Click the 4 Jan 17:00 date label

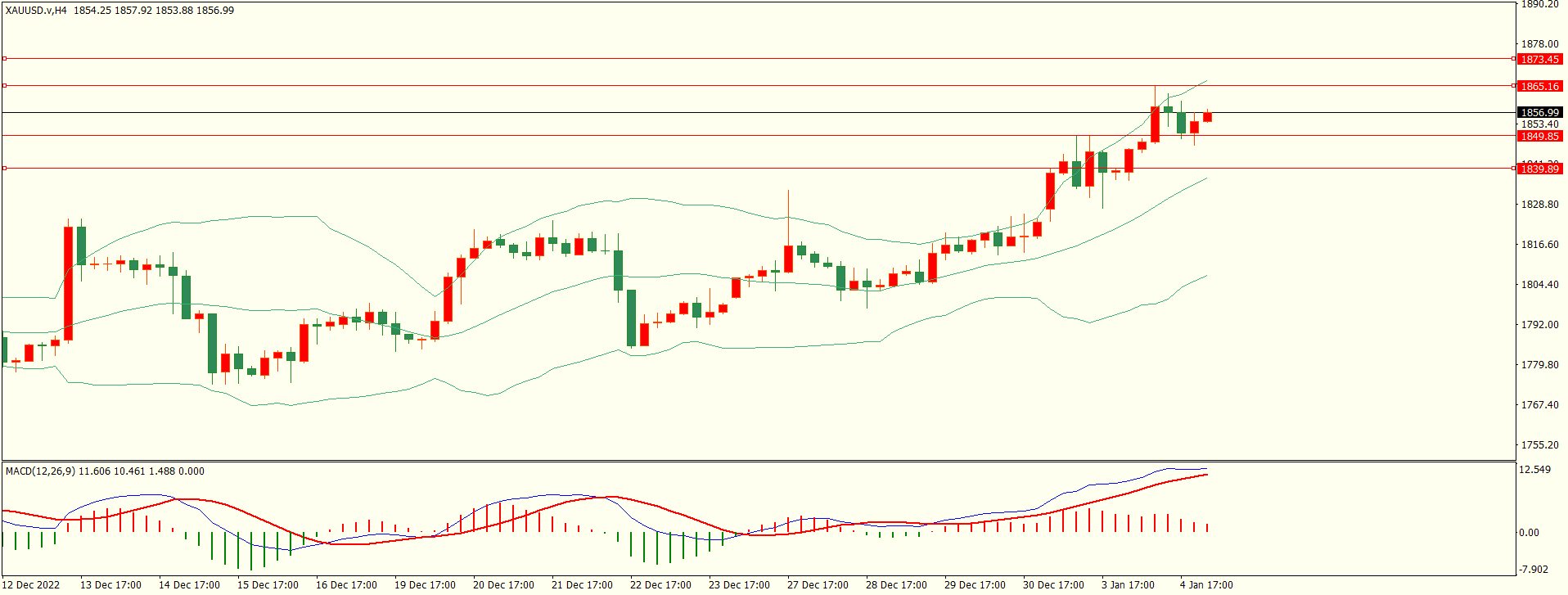coord(1205,585)
